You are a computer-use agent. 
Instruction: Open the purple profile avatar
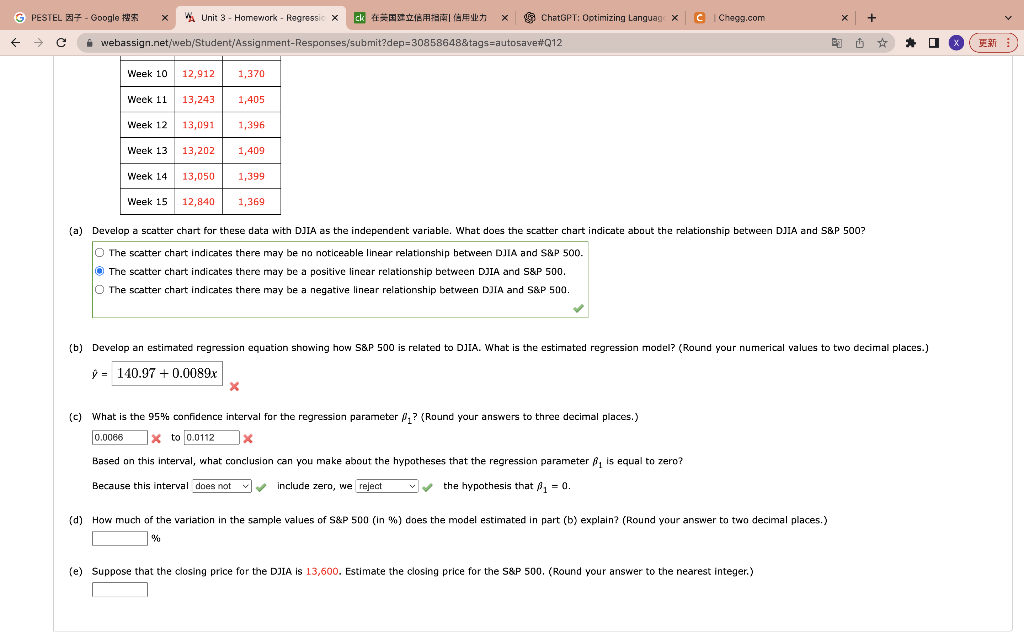point(956,43)
